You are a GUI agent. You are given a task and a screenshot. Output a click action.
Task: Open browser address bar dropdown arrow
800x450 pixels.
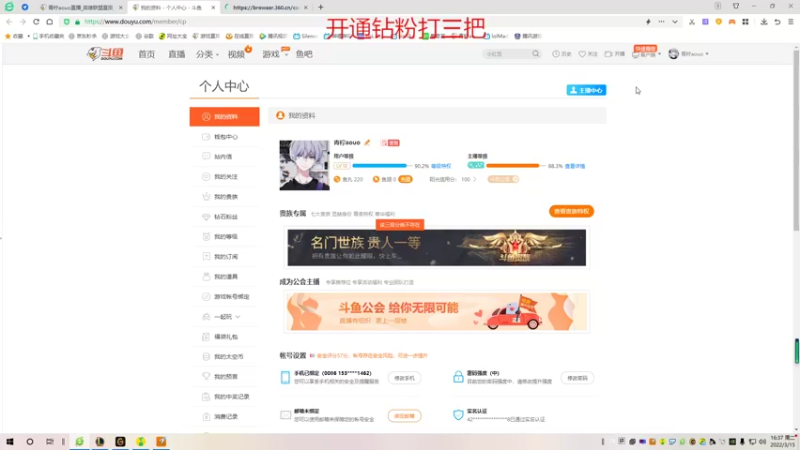tap(674, 22)
